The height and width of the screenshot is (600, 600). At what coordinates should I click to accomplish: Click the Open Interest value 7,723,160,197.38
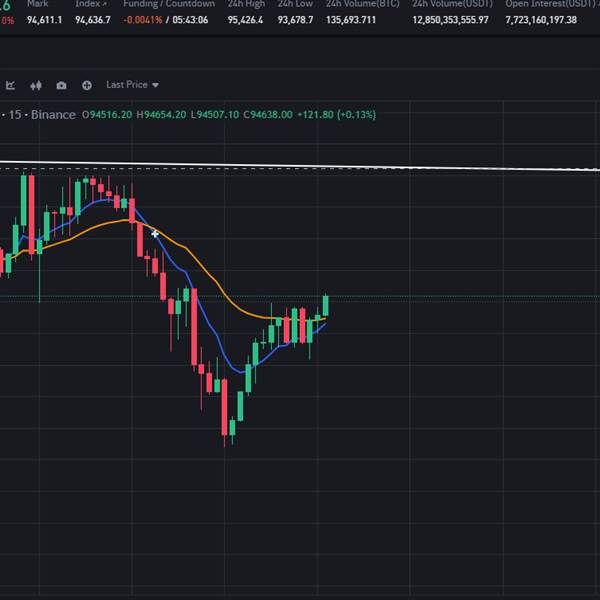pos(541,20)
